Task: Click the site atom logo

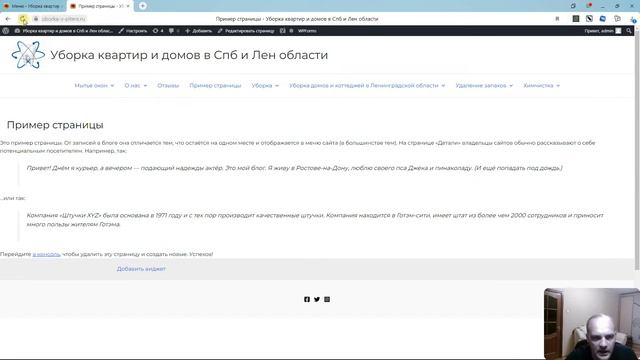Action: 28,55
